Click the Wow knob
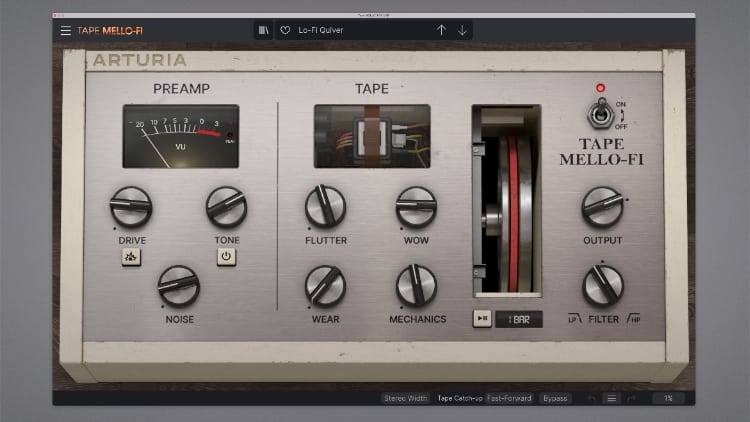Viewport: 750px width, 422px height. [416, 207]
